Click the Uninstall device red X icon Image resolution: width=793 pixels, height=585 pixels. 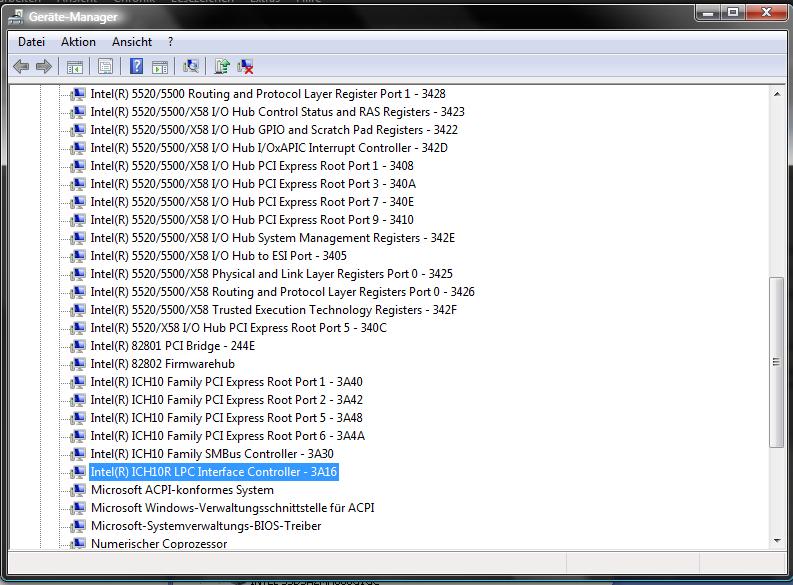(245, 66)
